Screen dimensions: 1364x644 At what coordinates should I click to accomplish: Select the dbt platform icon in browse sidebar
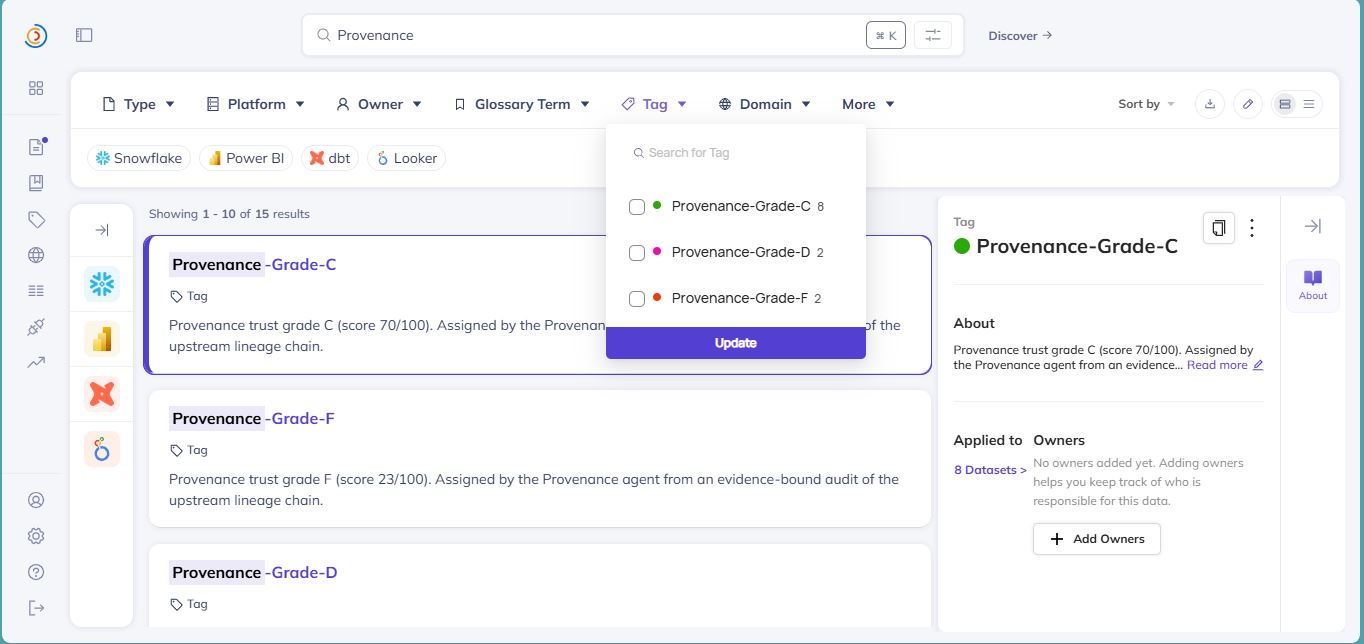102,394
